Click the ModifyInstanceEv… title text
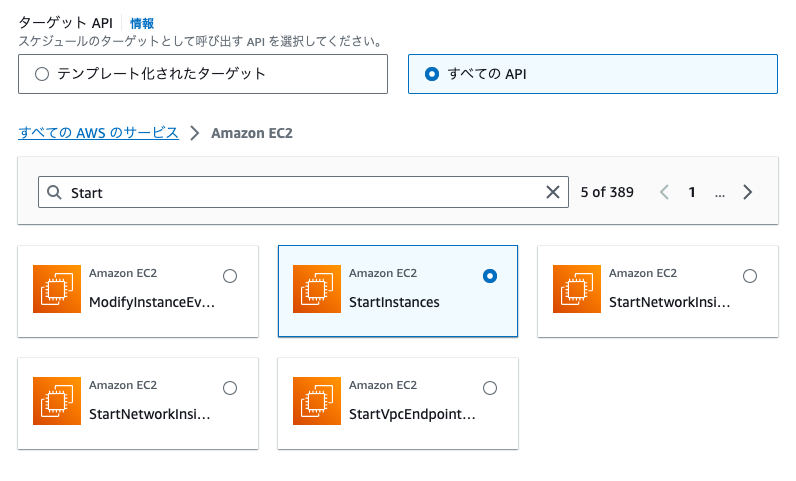The image size is (796, 481). tap(152, 302)
